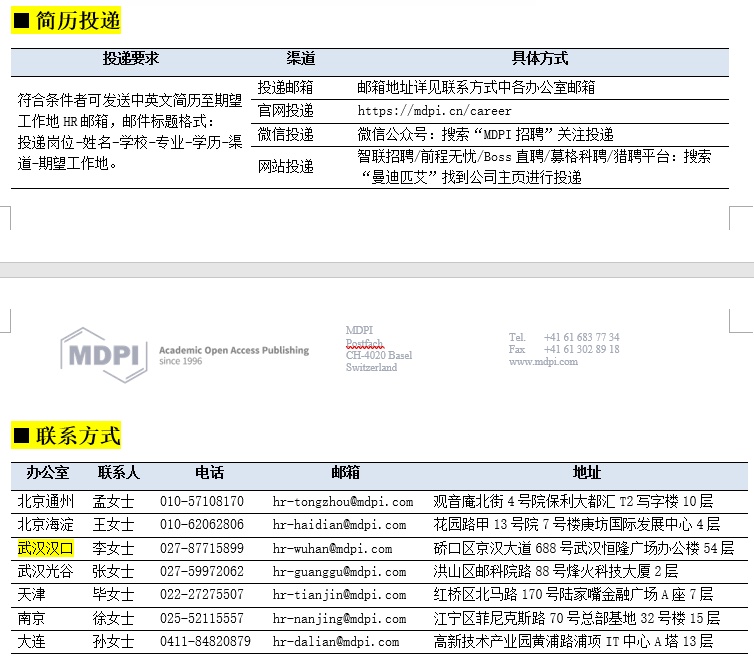
Task: Click the contact name 孟女士
Action: pyautogui.click(x=113, y=502)
